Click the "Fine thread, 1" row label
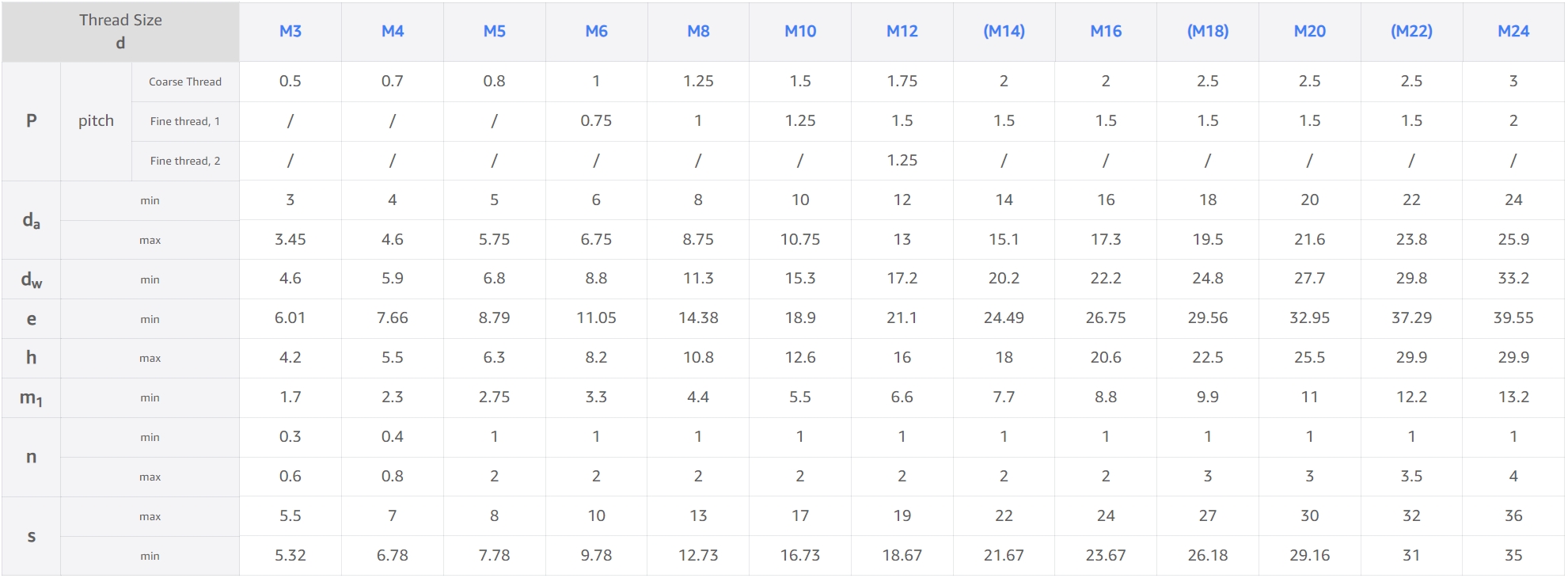The width and height of the screenshot is (1568, 578). (185, 121)
